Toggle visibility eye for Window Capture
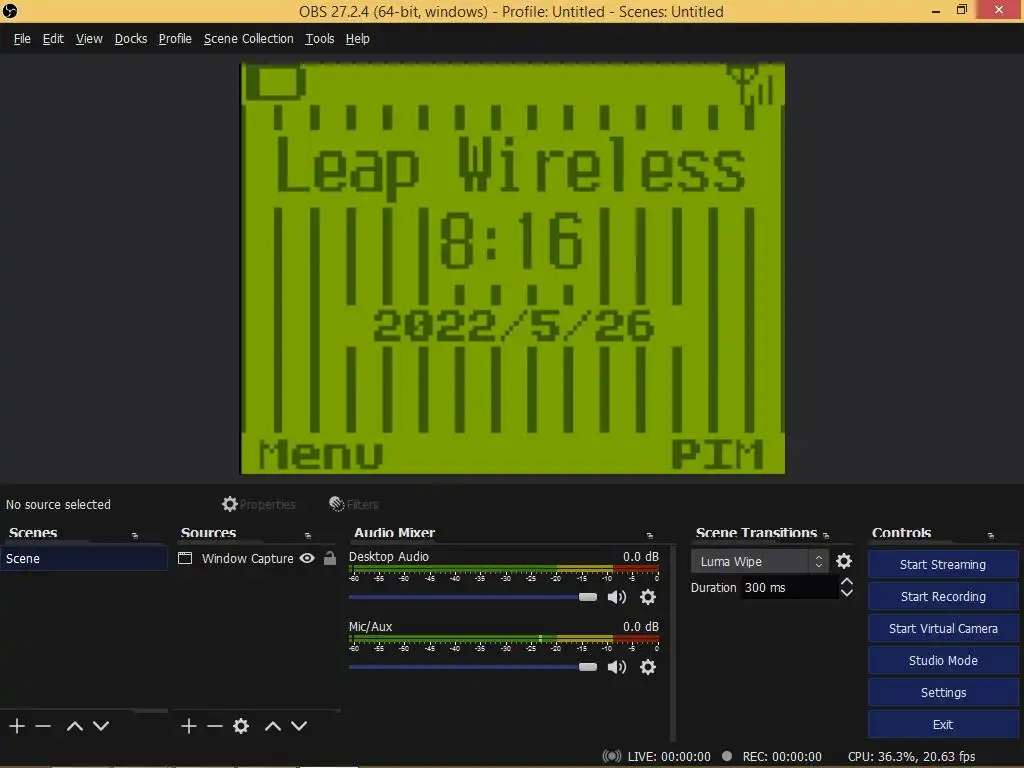Image resolution: width=1024 pixels, height=768 pixels. coord(307,558)
